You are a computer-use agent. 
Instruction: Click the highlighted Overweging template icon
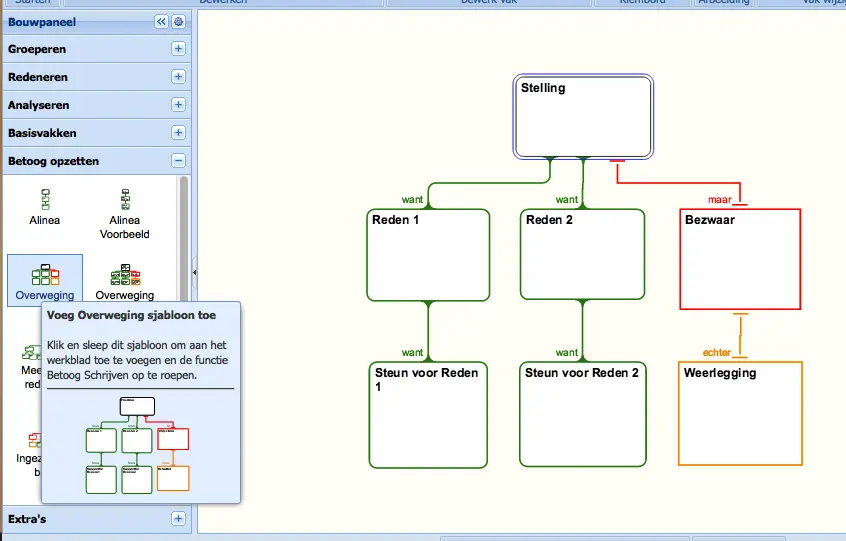coord(45,275)
